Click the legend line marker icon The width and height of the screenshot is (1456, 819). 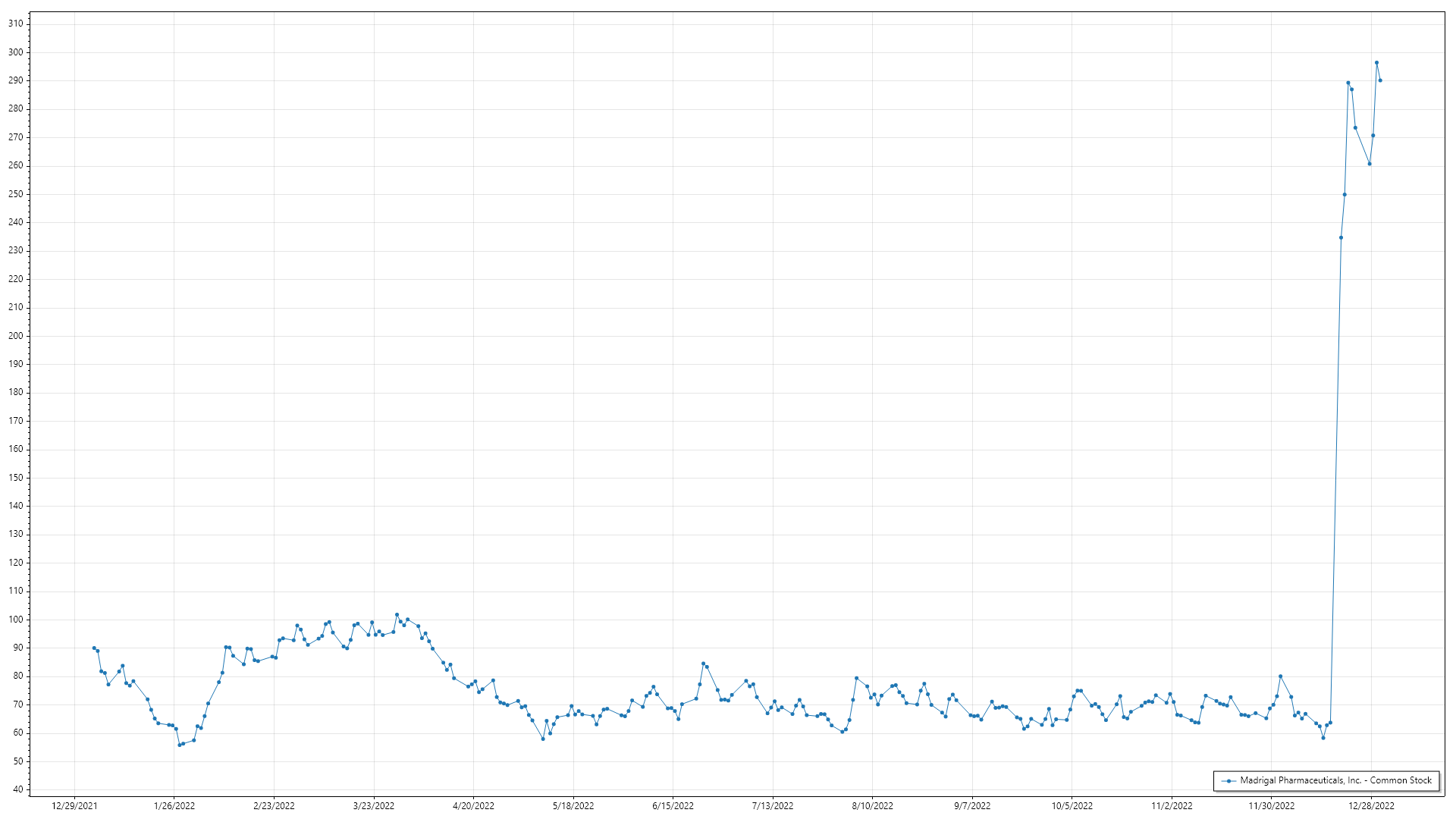[x=1228, y=780]
